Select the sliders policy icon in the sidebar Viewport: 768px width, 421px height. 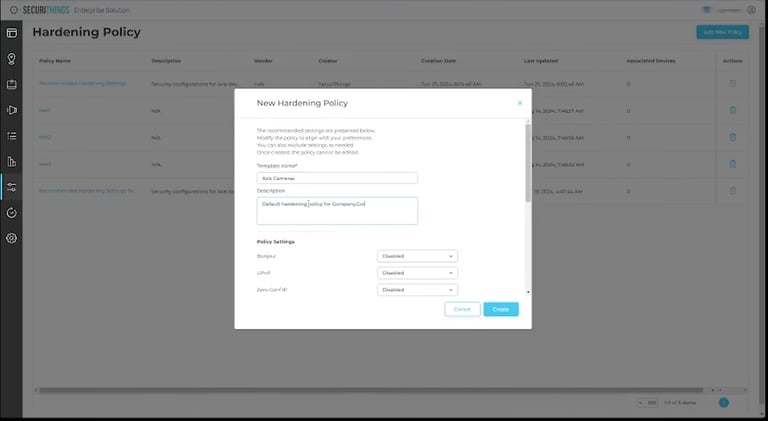tap(11, 187)
